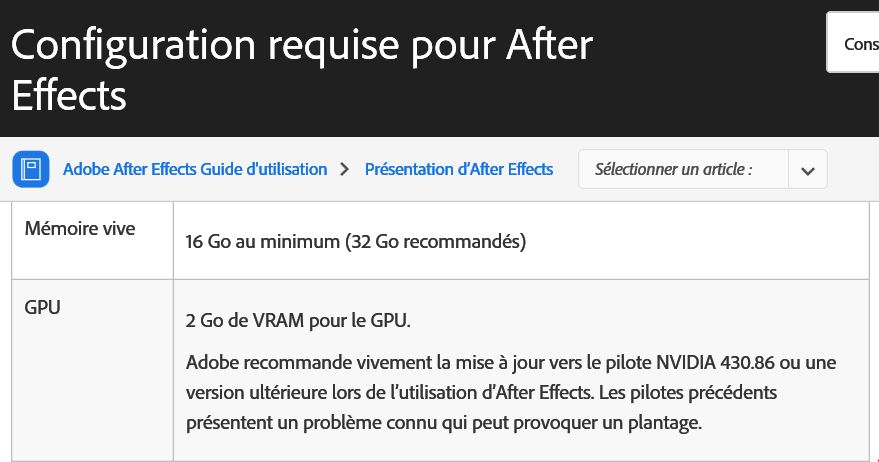Click the breadcrumb chevron separator arrow
This screenshot has height=462, width=879.
[x=345, y=169]
